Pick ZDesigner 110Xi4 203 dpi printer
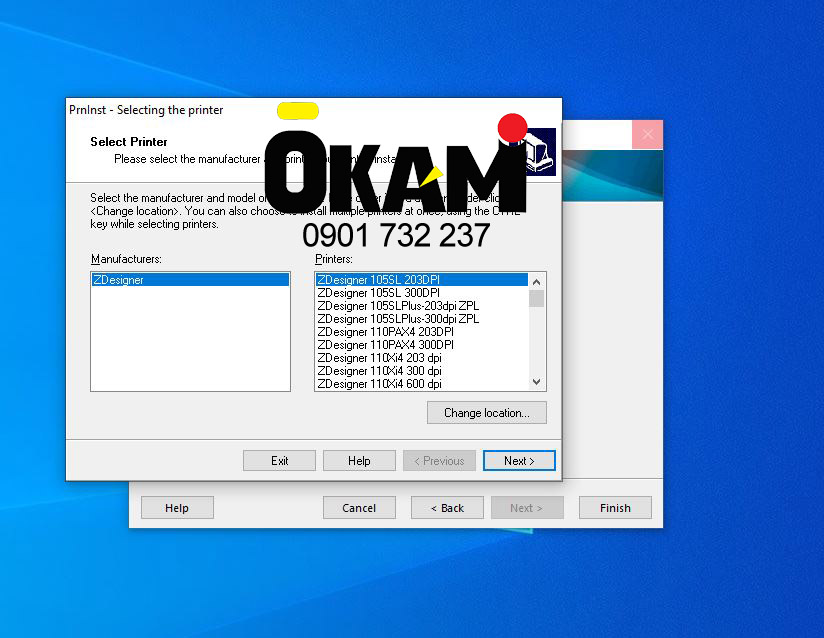 421,358
